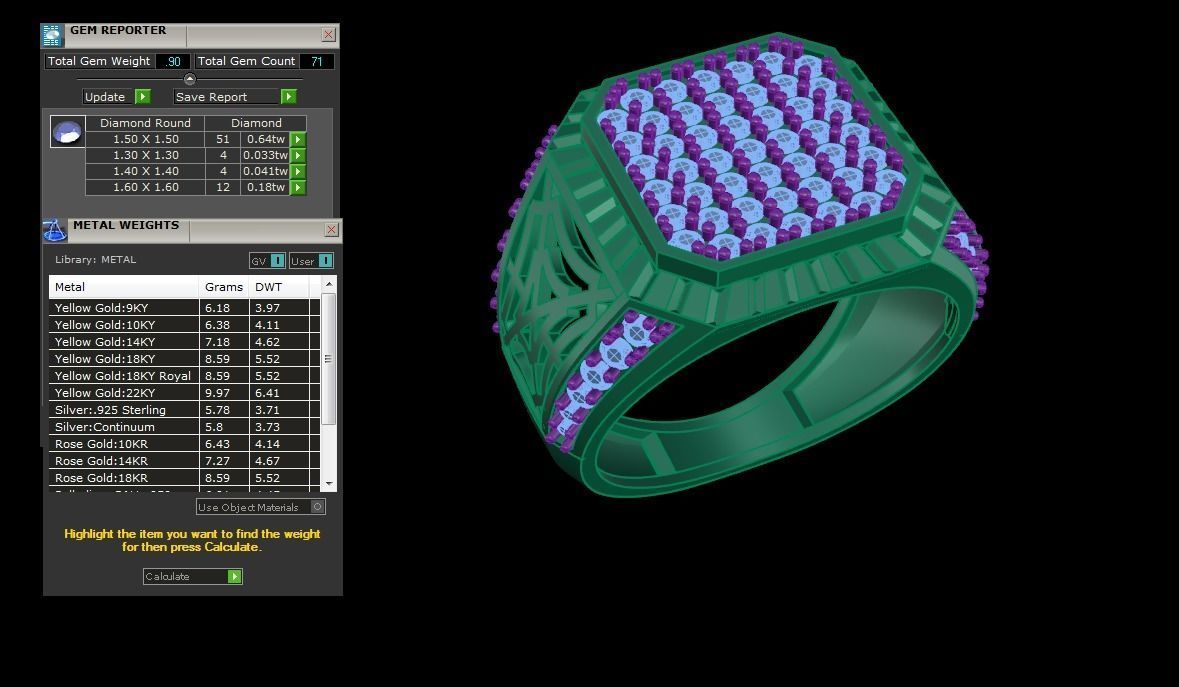The width and height of the screenshot is (1179, 687).
Task: Click metal list scrollbar down arrow
Action: [329, 484]
